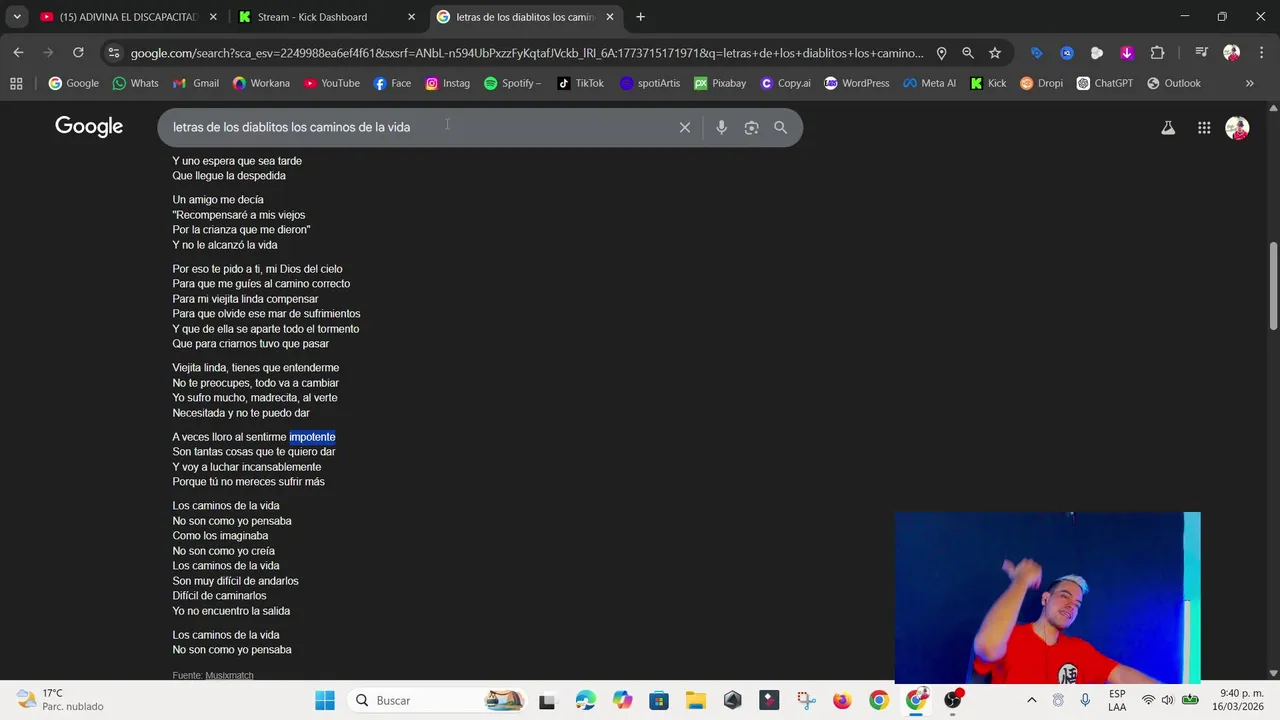Open the Windows Start menu
Viewport: 1280px width, 720px height.
325,700
